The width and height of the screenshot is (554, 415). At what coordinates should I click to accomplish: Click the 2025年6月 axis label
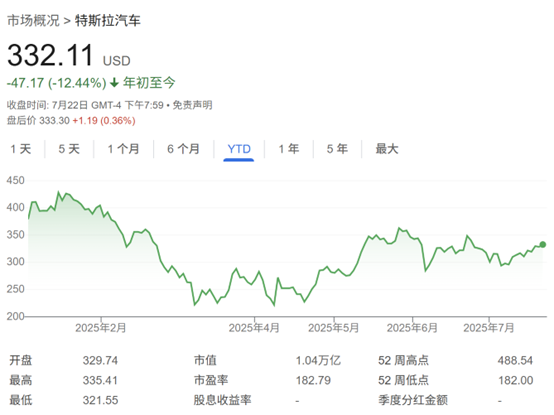(412, 328)
